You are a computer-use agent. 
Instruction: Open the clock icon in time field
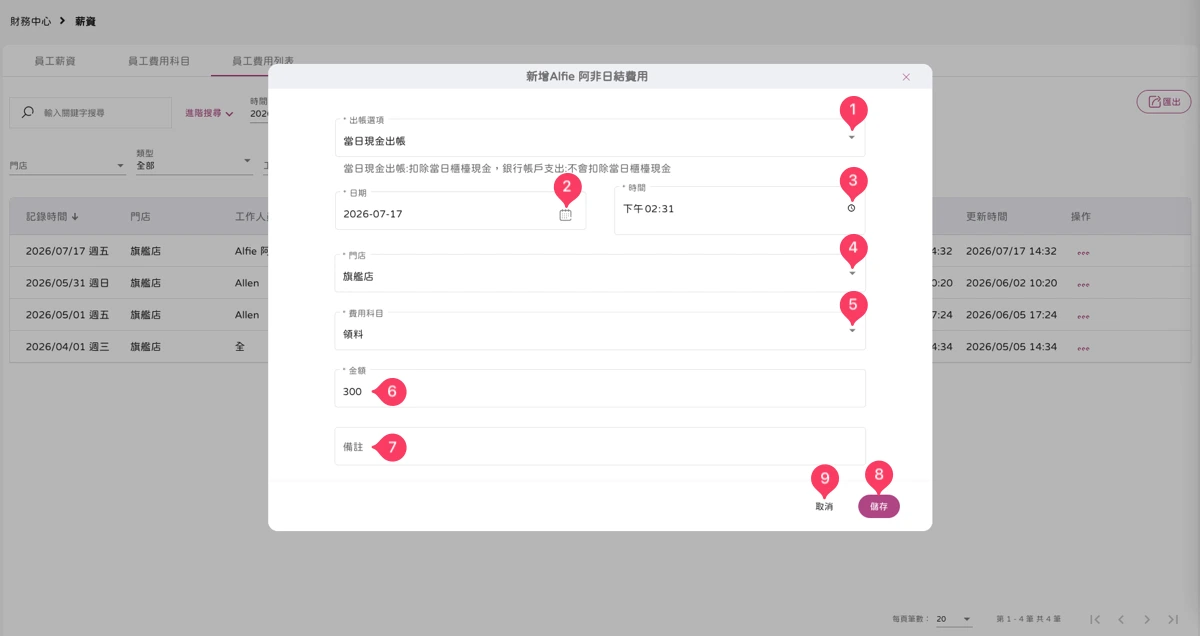pos(851,208)
